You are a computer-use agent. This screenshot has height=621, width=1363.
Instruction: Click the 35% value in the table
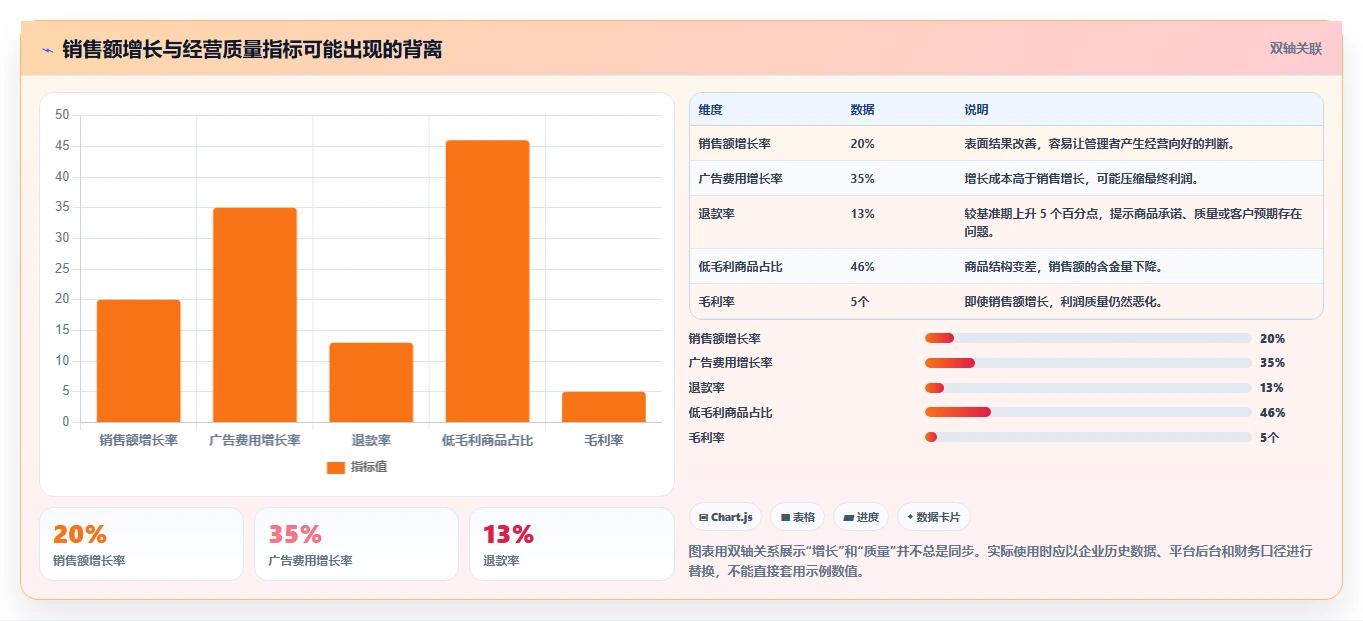point(862,179)
